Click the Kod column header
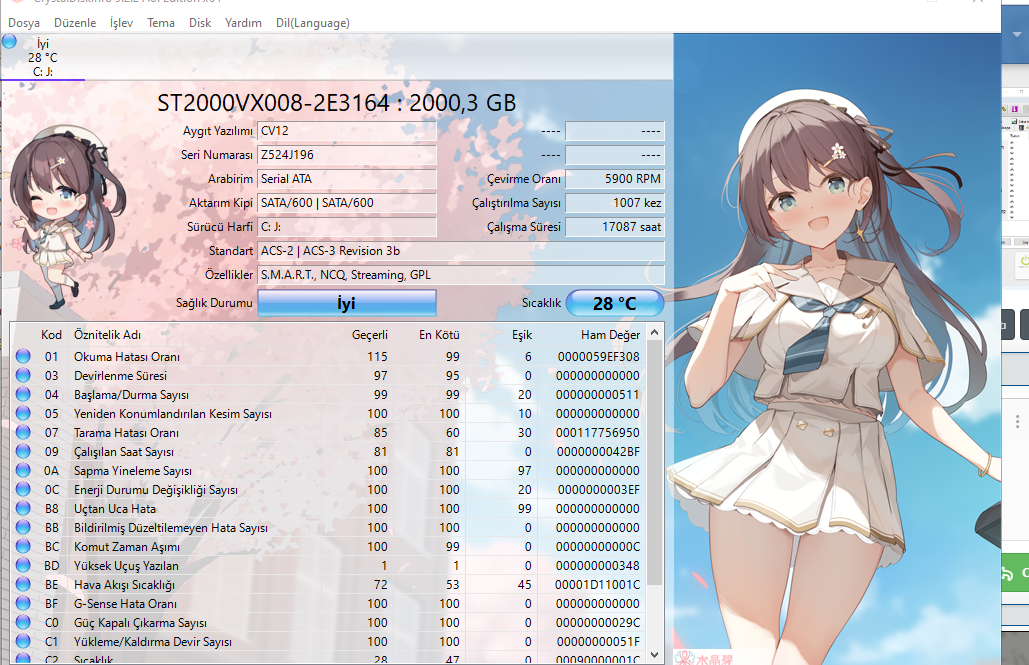This screenshot has height=665, width=1029. pyautogui.click(x=51, y=335)
